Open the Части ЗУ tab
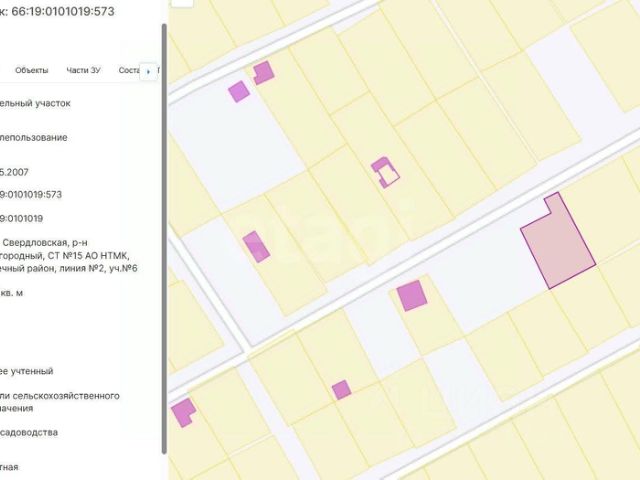 pos(83,70)
